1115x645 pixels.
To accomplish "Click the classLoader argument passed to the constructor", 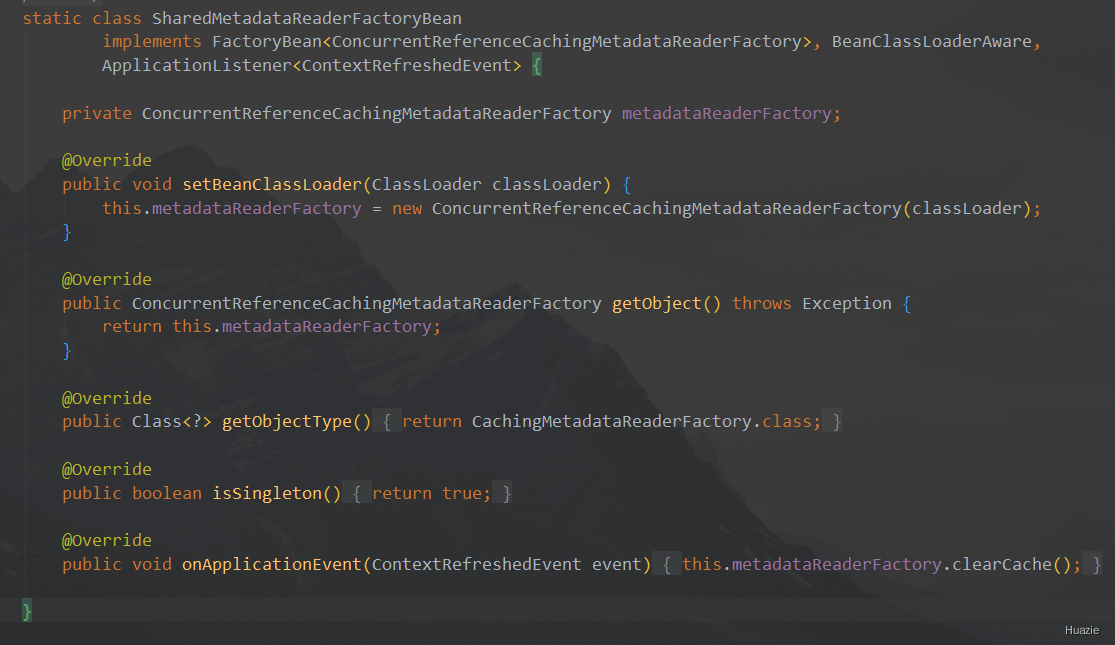I will click(967, 208).
